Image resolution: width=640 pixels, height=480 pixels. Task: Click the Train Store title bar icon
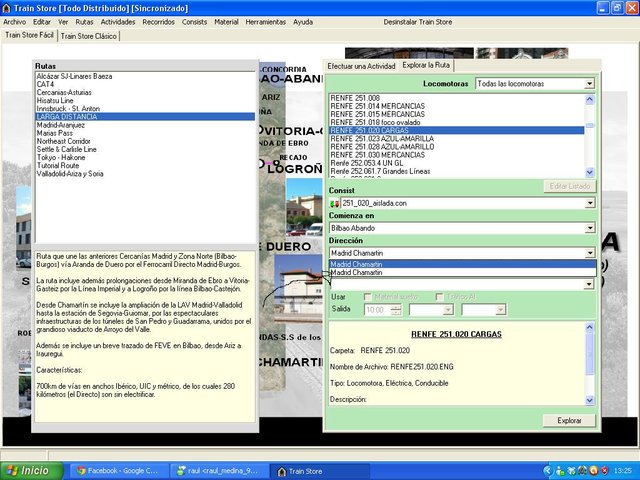7,7
